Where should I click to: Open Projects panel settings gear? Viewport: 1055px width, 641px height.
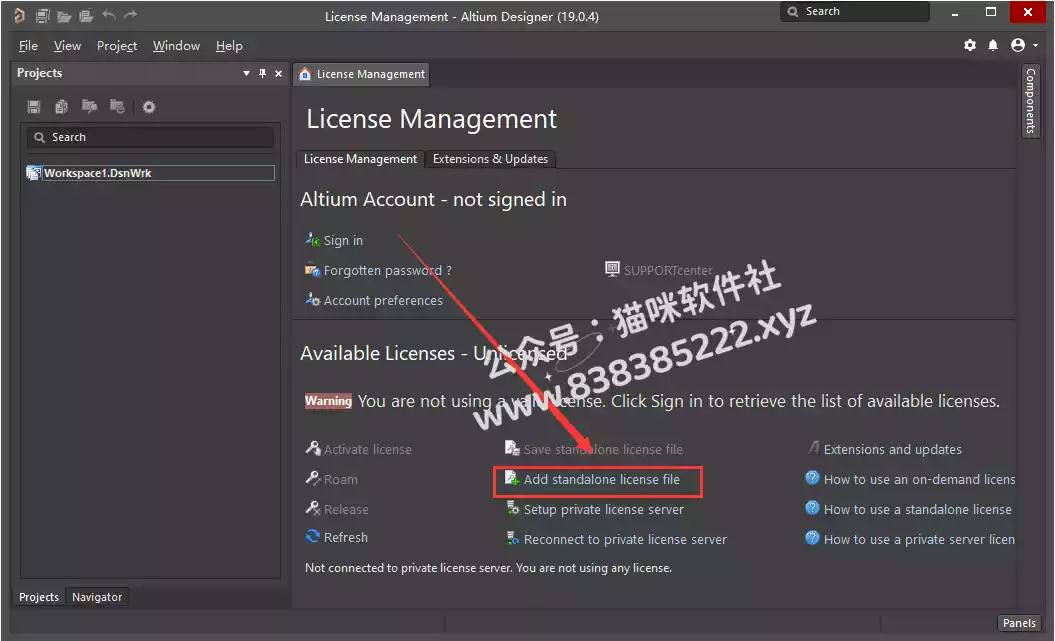click(149, 107)
